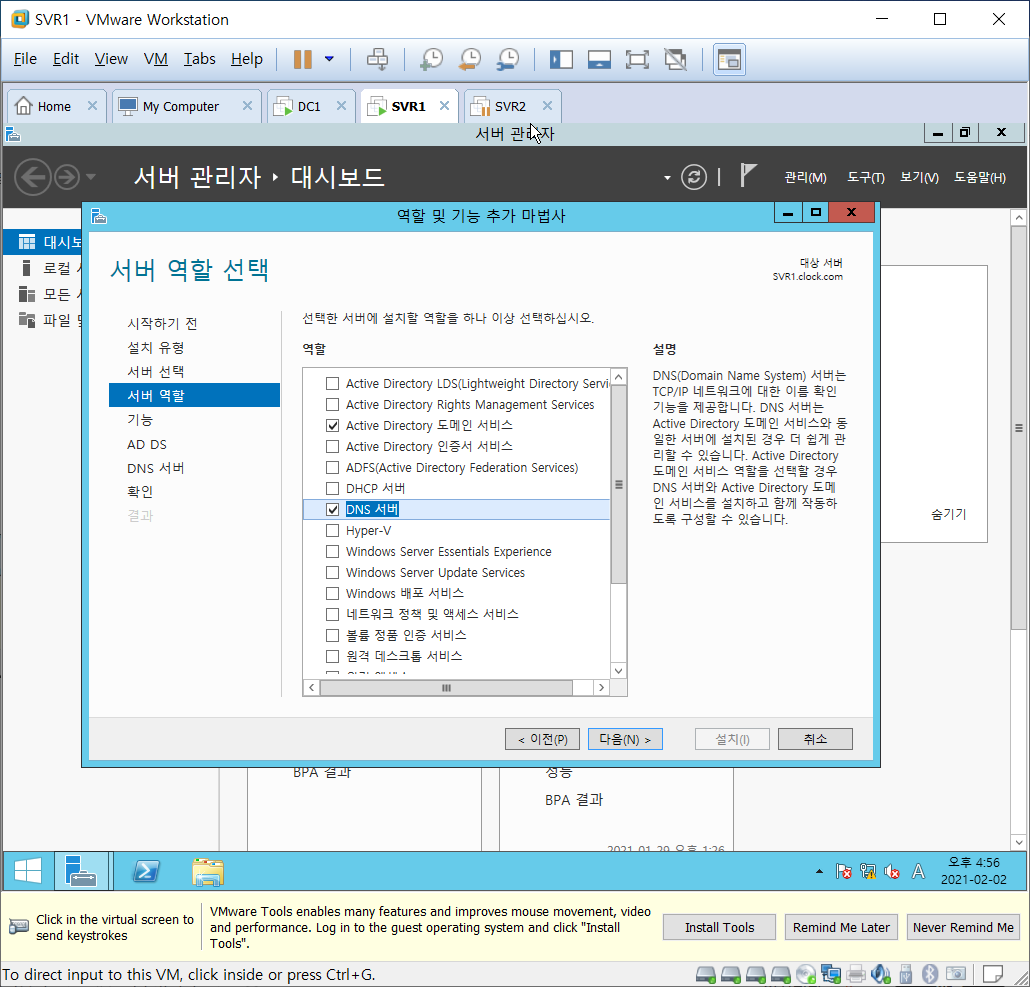
Task: Go to the 확인 wizard step
Action: tap(140, 492)
